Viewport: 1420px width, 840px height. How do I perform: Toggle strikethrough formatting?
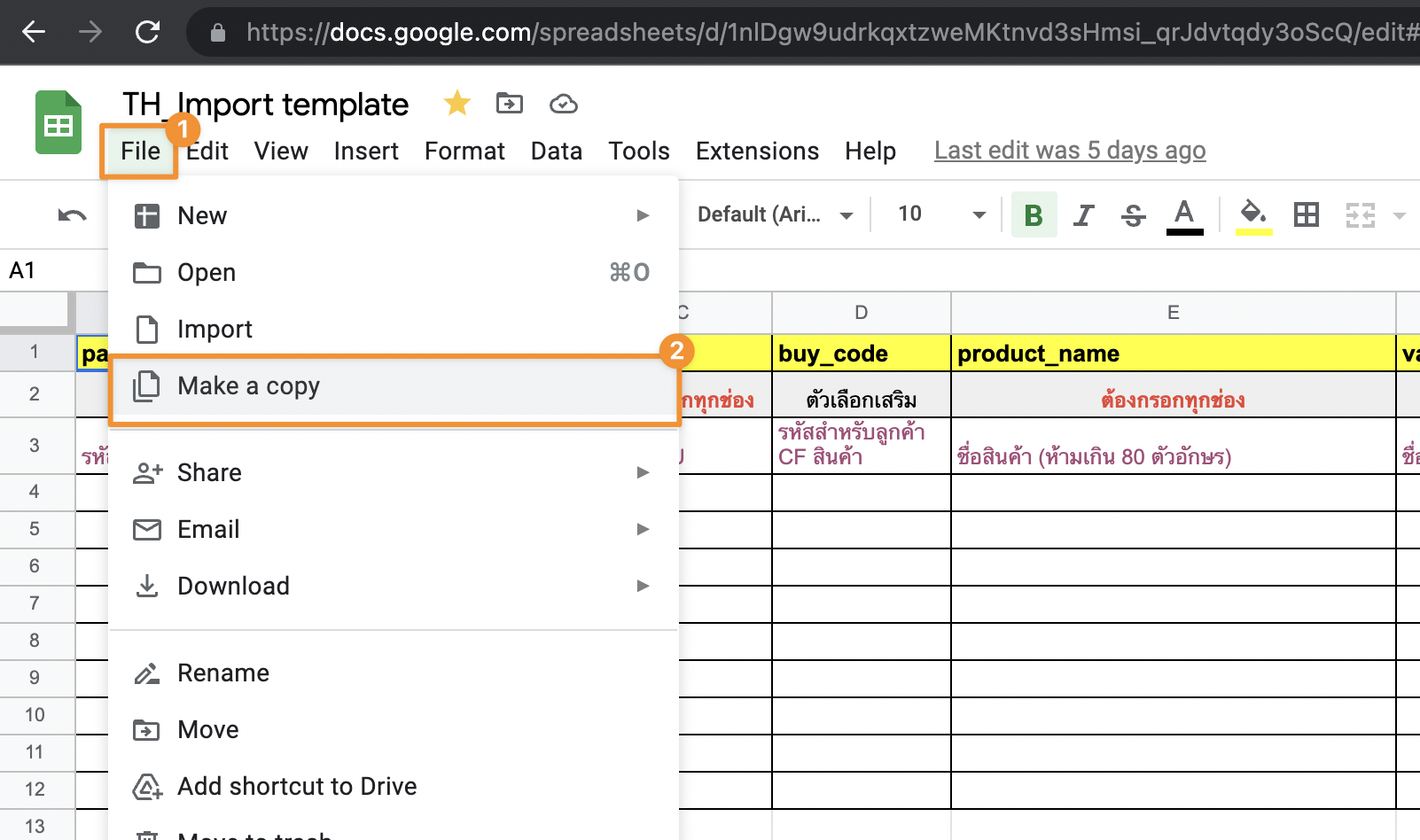1133,214
